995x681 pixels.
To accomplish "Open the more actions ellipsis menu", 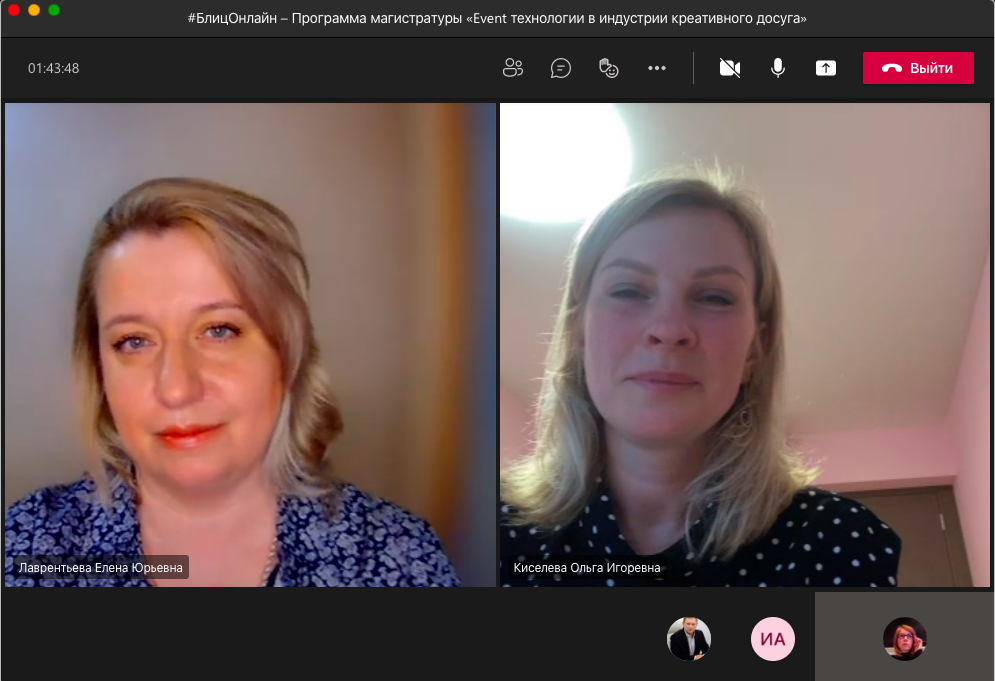I will point(656,68).
